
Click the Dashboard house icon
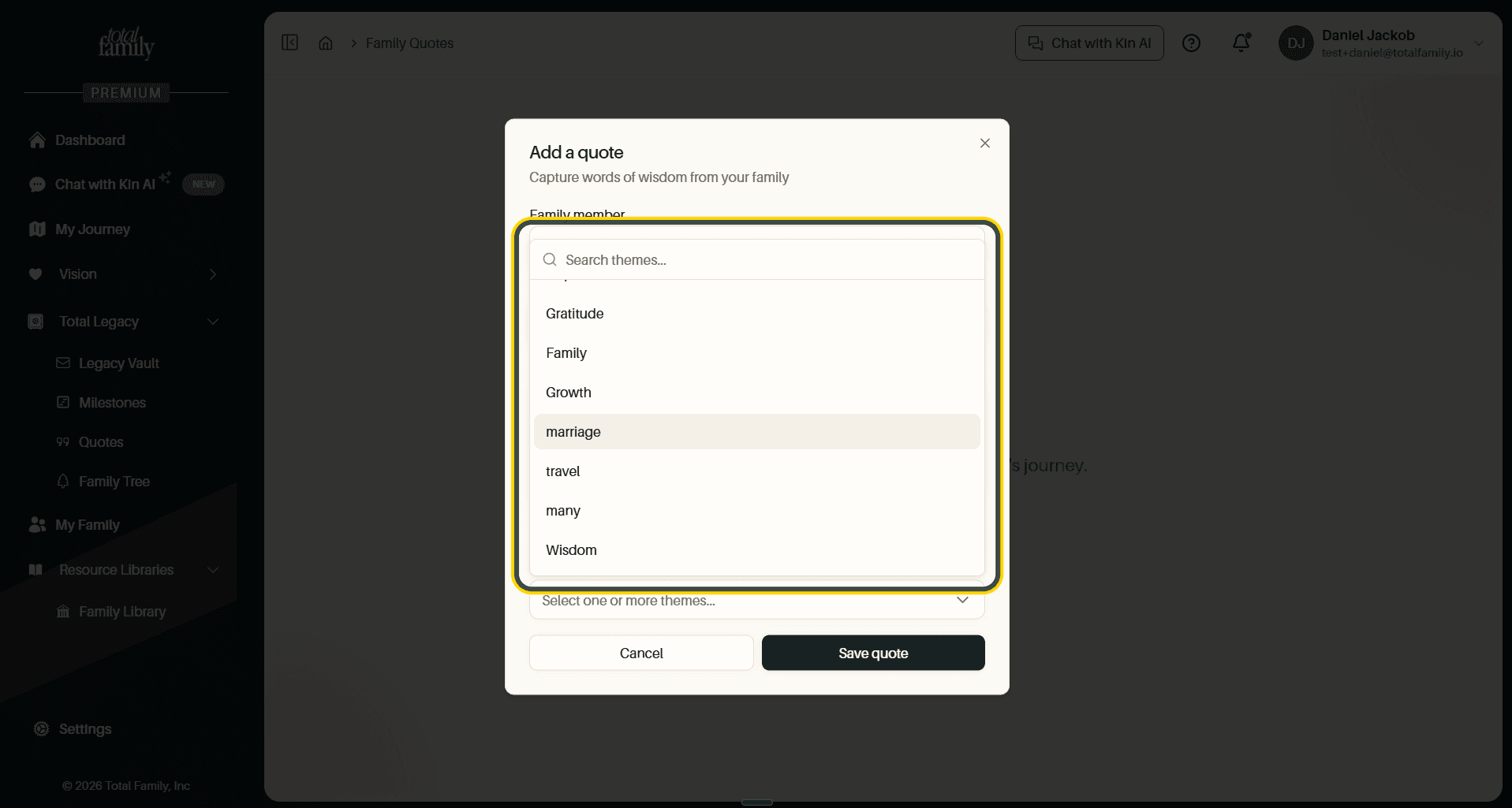pos(37,140)
